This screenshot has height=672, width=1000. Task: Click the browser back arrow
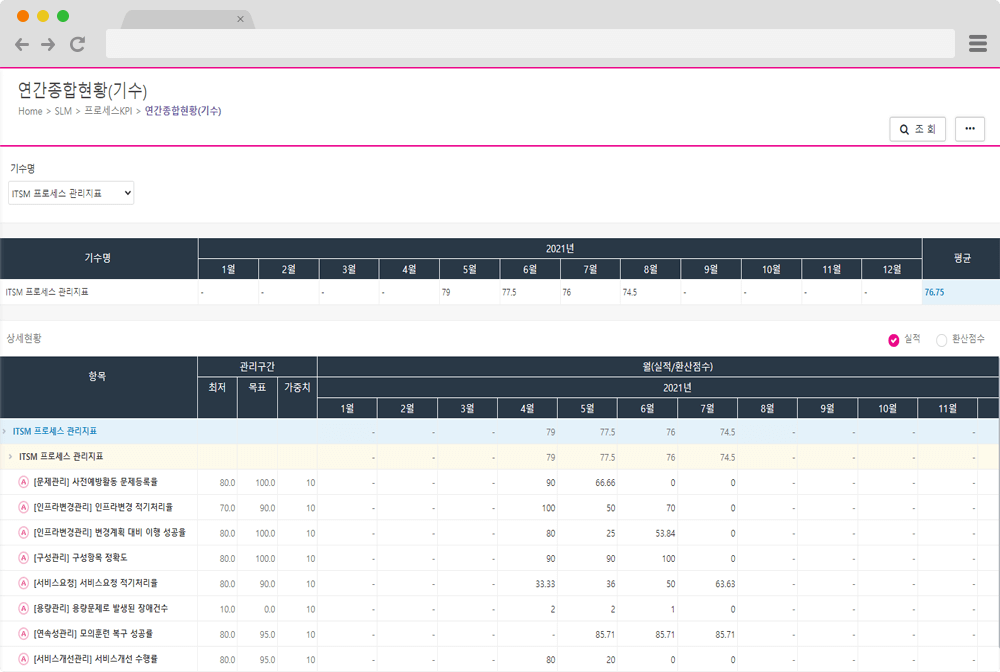pos(22,44)
